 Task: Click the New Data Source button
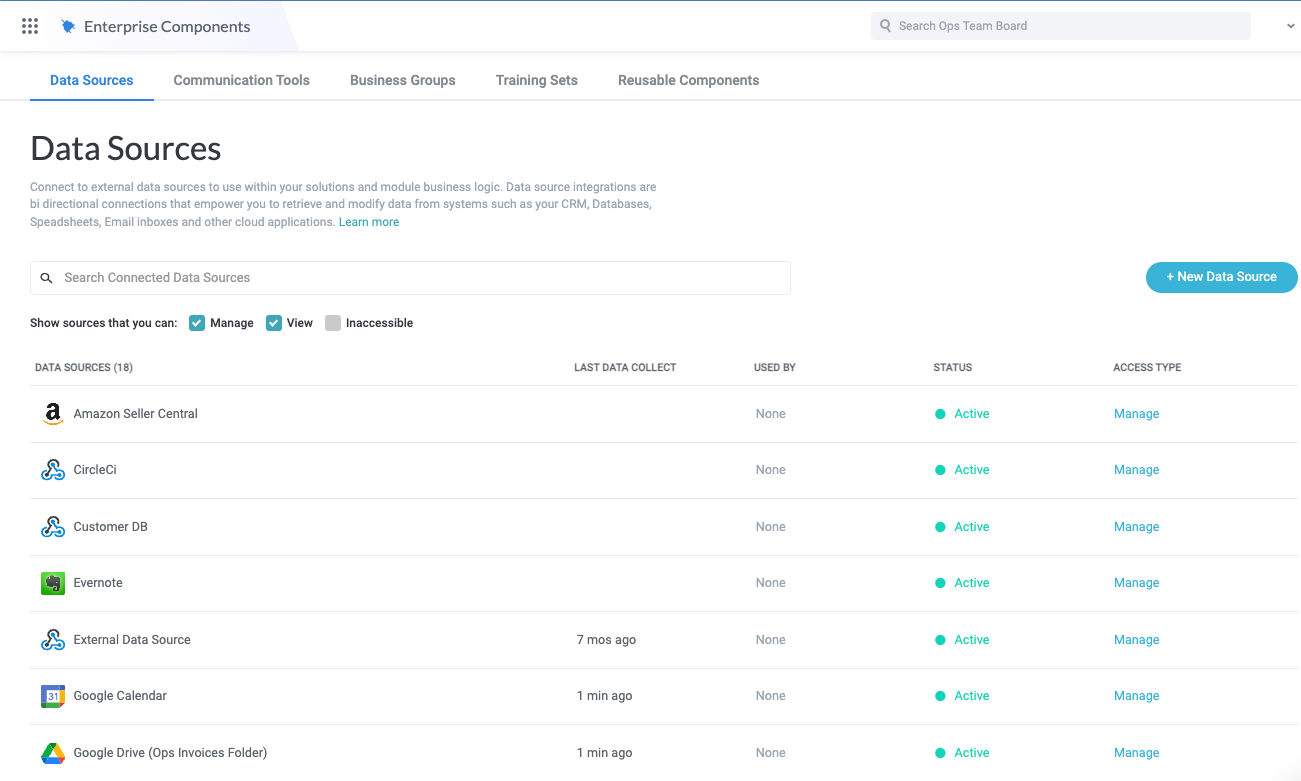1221,277
